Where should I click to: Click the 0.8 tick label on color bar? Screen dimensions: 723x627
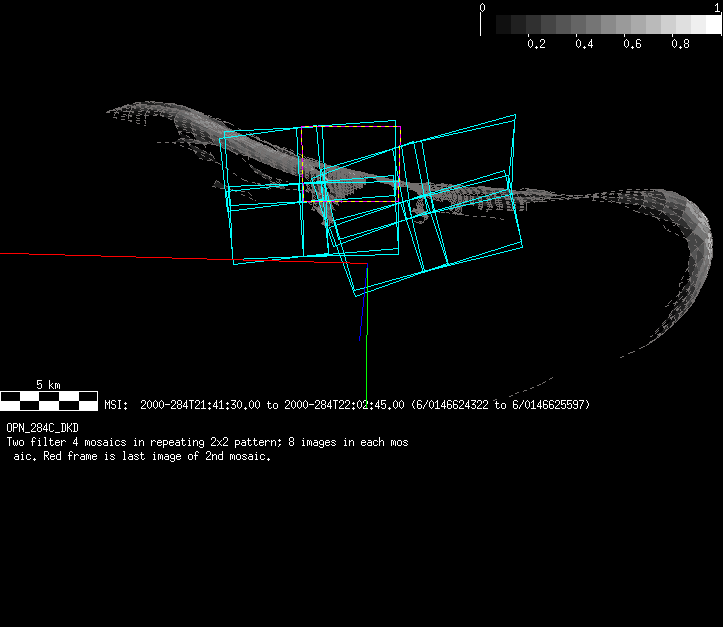coord(680,44)
